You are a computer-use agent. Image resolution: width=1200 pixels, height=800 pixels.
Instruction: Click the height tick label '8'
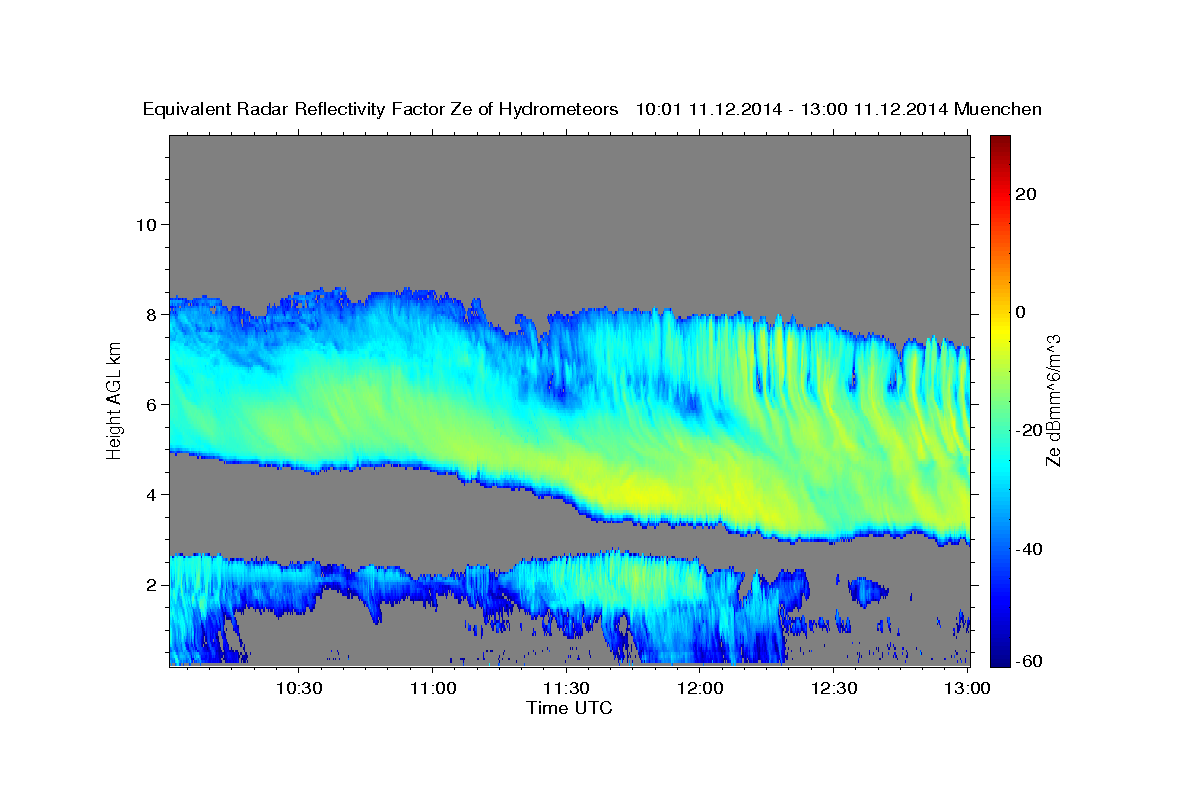pyautogui.click(x=151, y=314)
